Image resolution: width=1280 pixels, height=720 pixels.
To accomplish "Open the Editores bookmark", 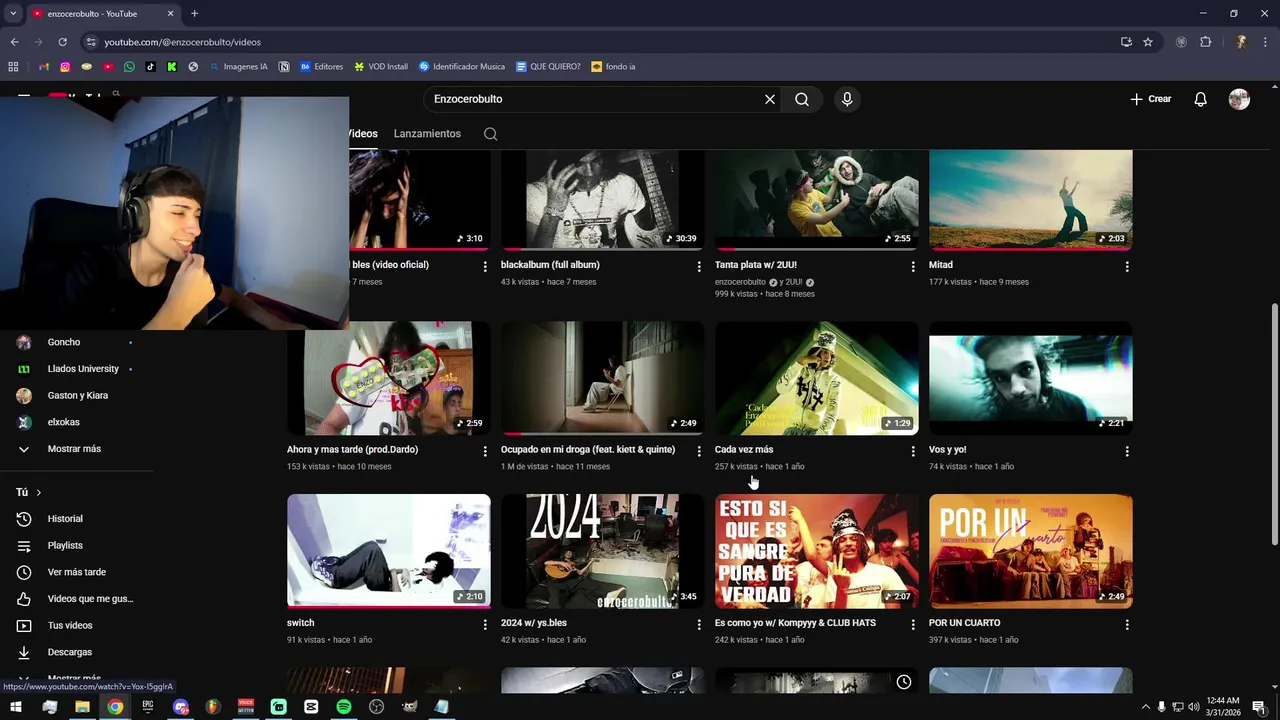I will pos(321,67).
